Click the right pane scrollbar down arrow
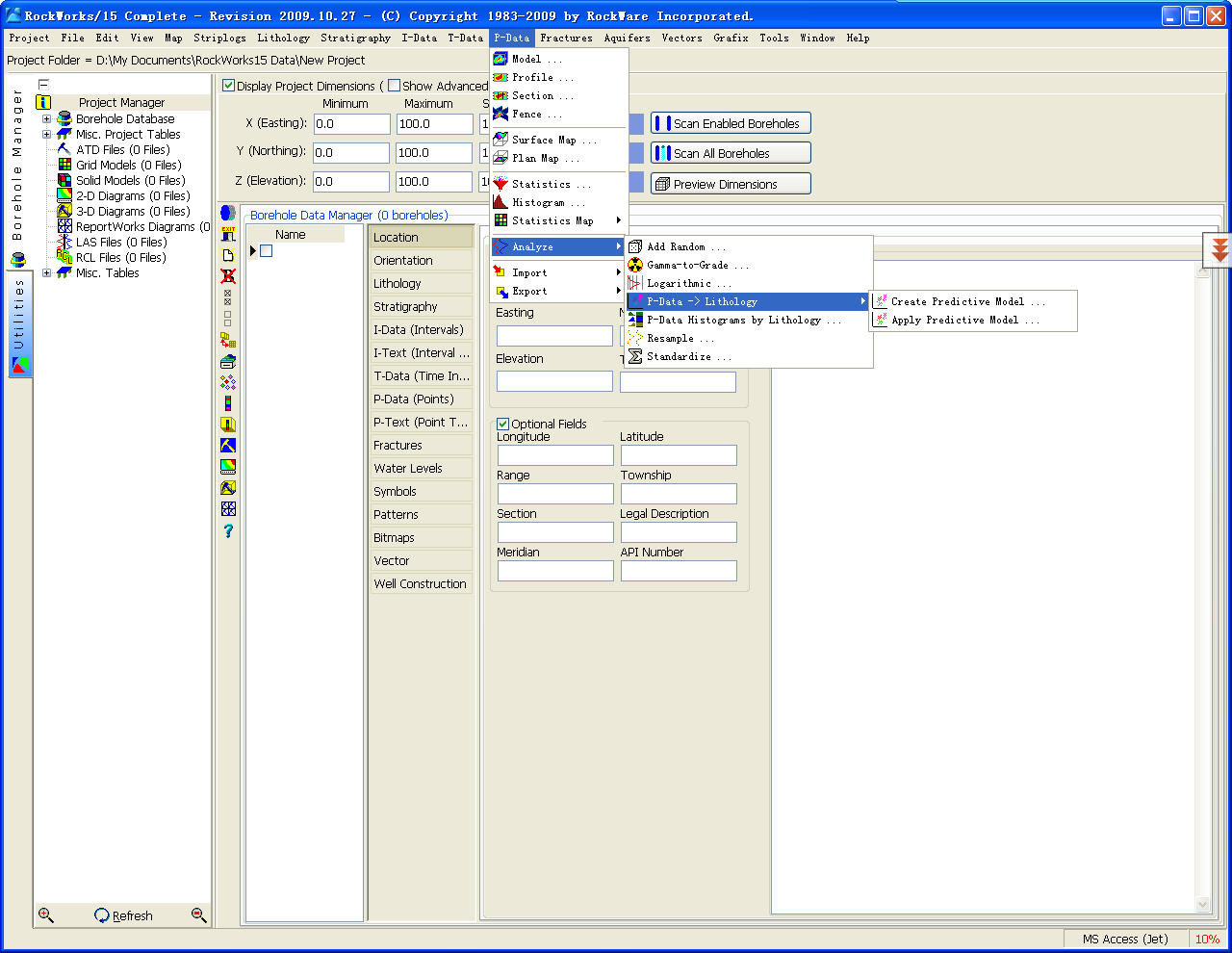This screenshot has height=953, width=1232. pos(1202,904)
